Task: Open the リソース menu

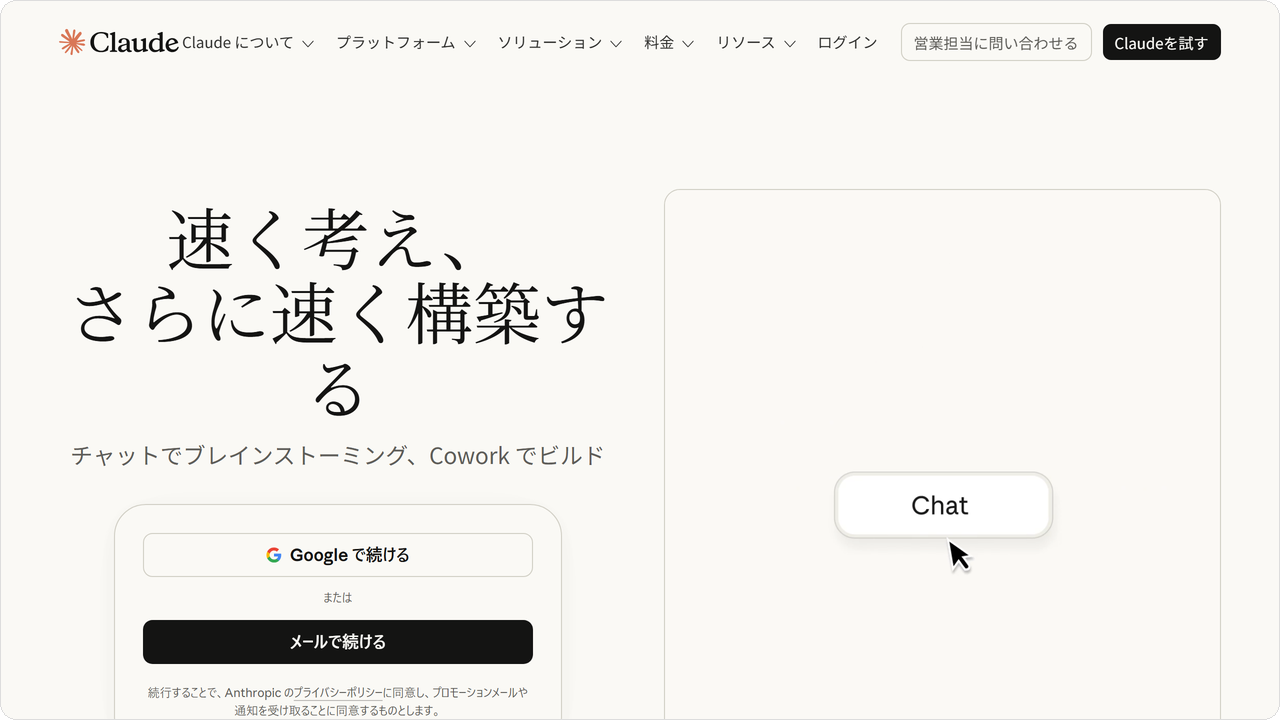Action: click(x=756, y=43)
